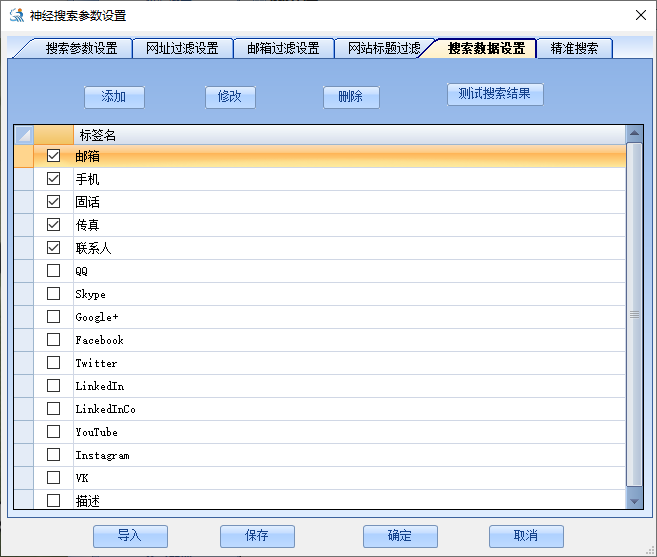The height and width of the screenshot is (557, 657).
Task: Enable the Google+ checkbox
Action: coord(53,317)
